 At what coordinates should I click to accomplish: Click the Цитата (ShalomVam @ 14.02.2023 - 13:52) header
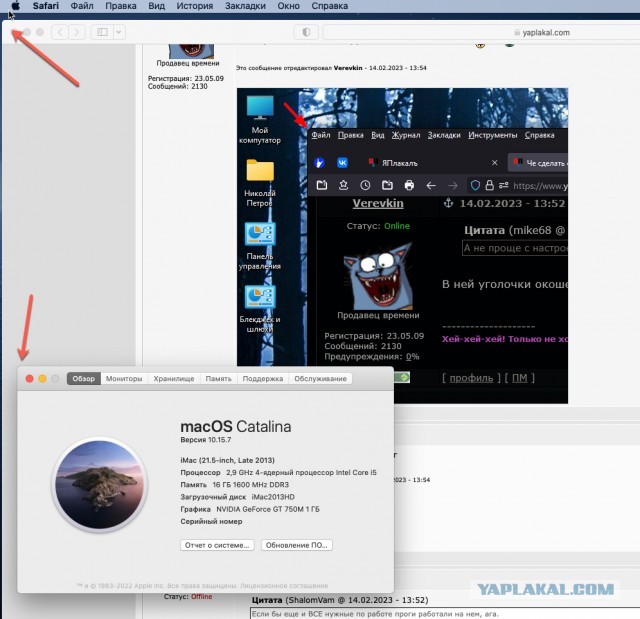click(x=340, y=600)
